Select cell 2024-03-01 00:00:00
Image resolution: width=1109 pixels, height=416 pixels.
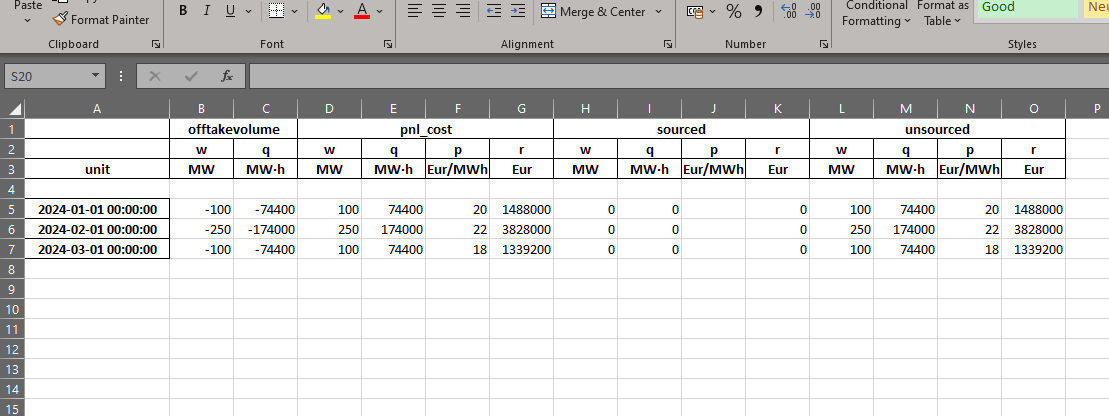pyautogui.click(x=97, y=249)
